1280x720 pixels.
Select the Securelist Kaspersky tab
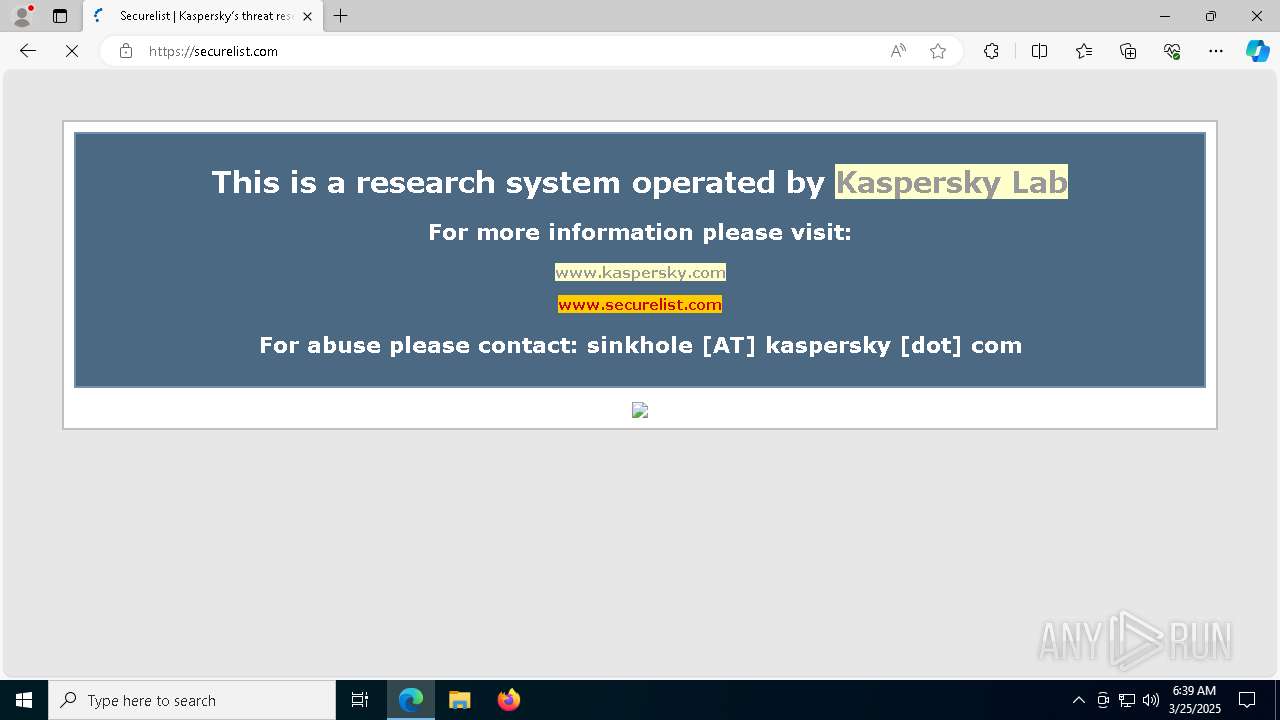click(203, 16)
